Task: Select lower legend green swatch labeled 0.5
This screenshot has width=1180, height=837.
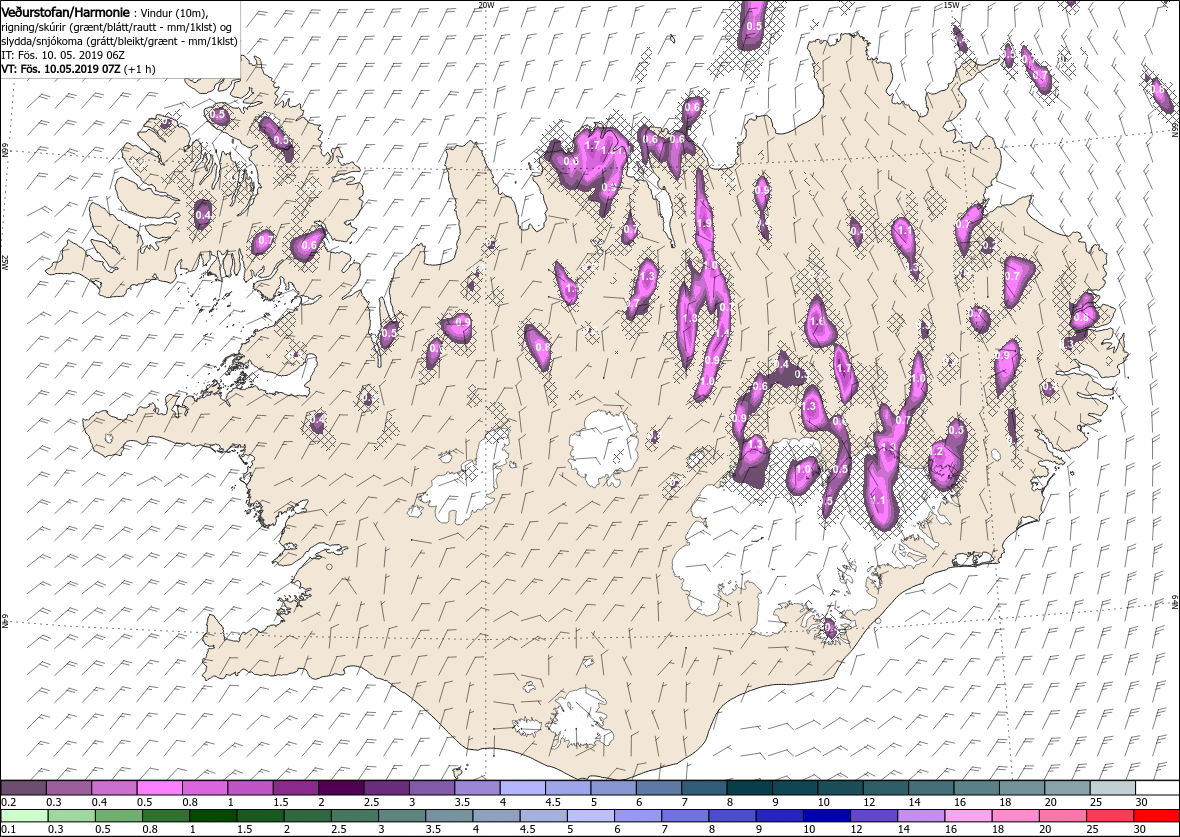Action: (118, 816)
